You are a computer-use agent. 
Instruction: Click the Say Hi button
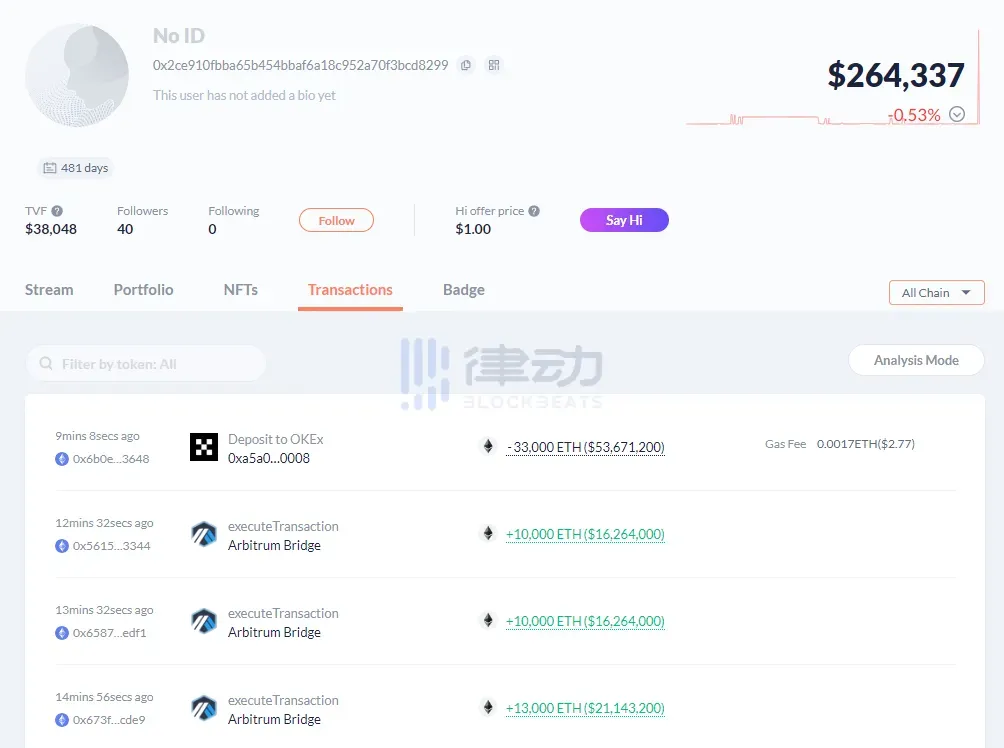point(624,220)
